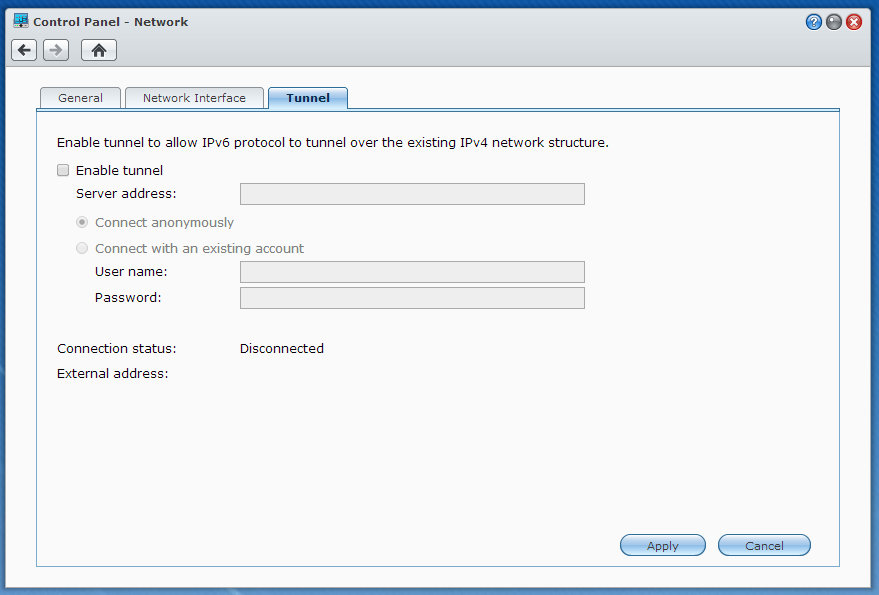Focus the Server address field
Screen dimensions: 879x595
[412, 194]
